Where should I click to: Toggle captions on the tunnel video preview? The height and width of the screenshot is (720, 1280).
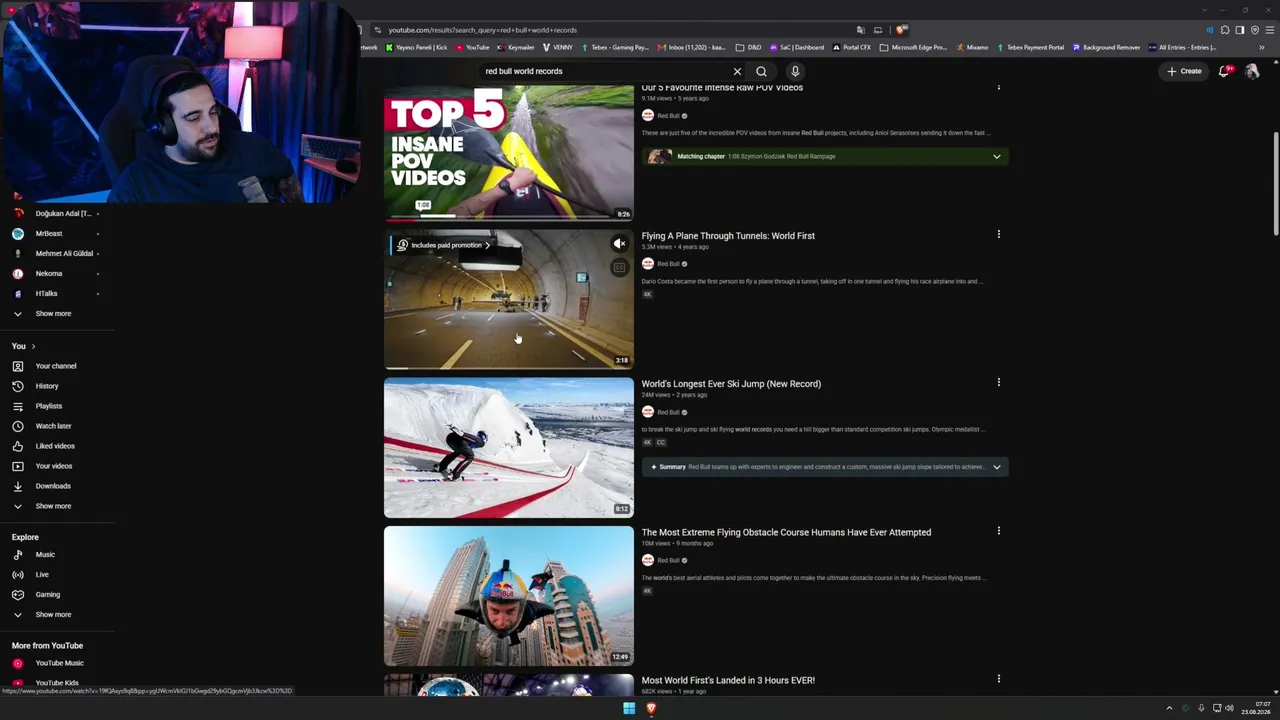click(620, 267)
